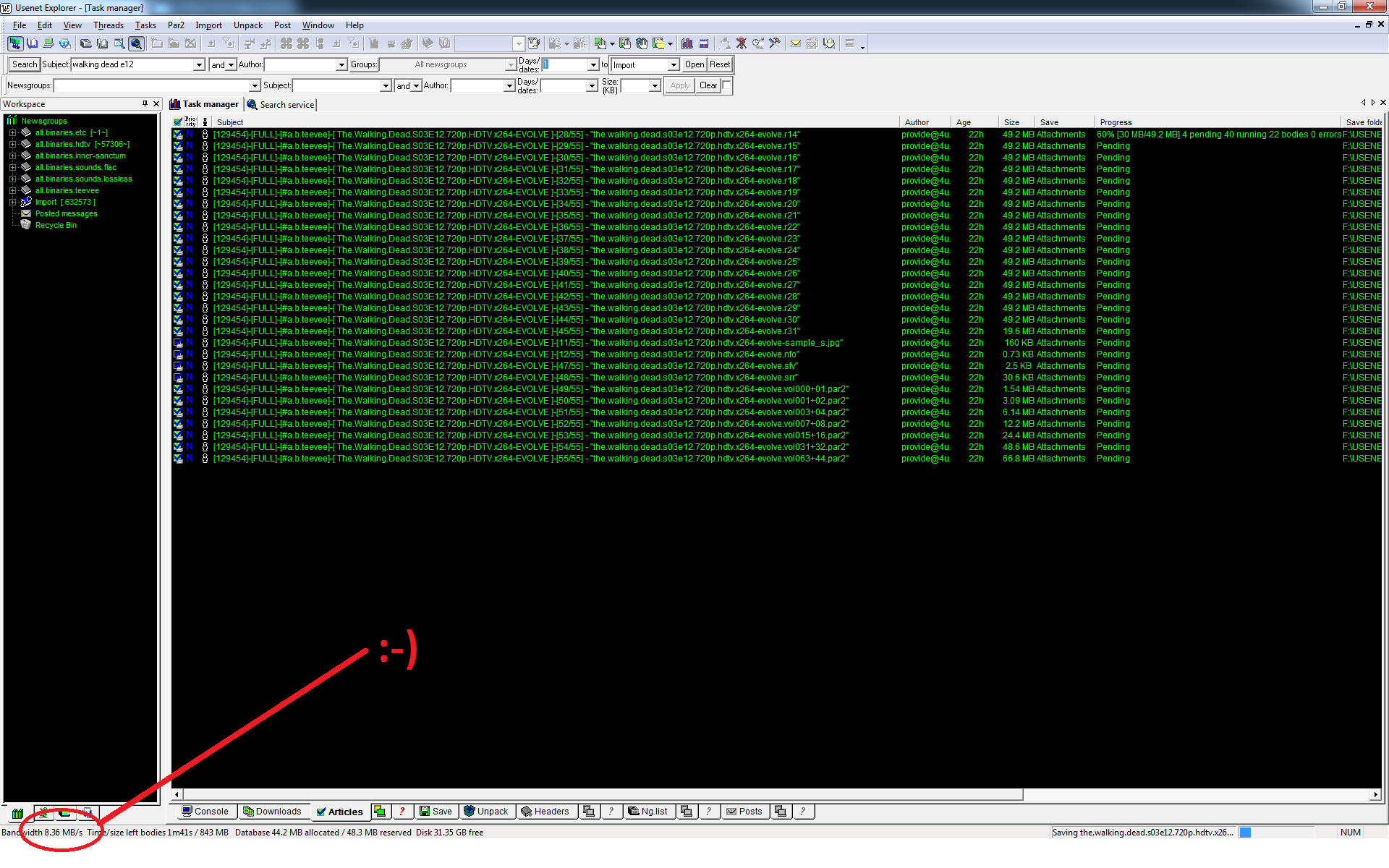Click the first Command-knot shaped toolbar icon
1389x868 pixels.
tap(286, 43)
